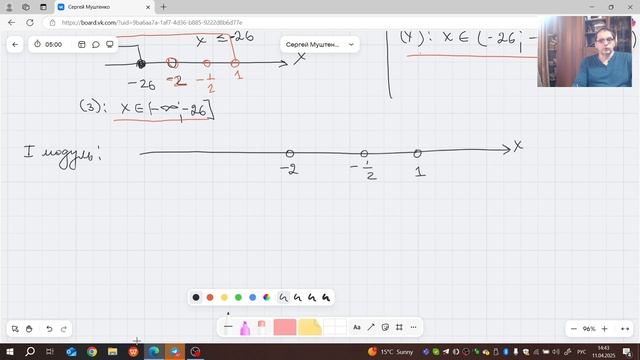The image size is (640, 360).
Task: Expand the Сергей Муштенко user dropdown
Action: [320, 44]
